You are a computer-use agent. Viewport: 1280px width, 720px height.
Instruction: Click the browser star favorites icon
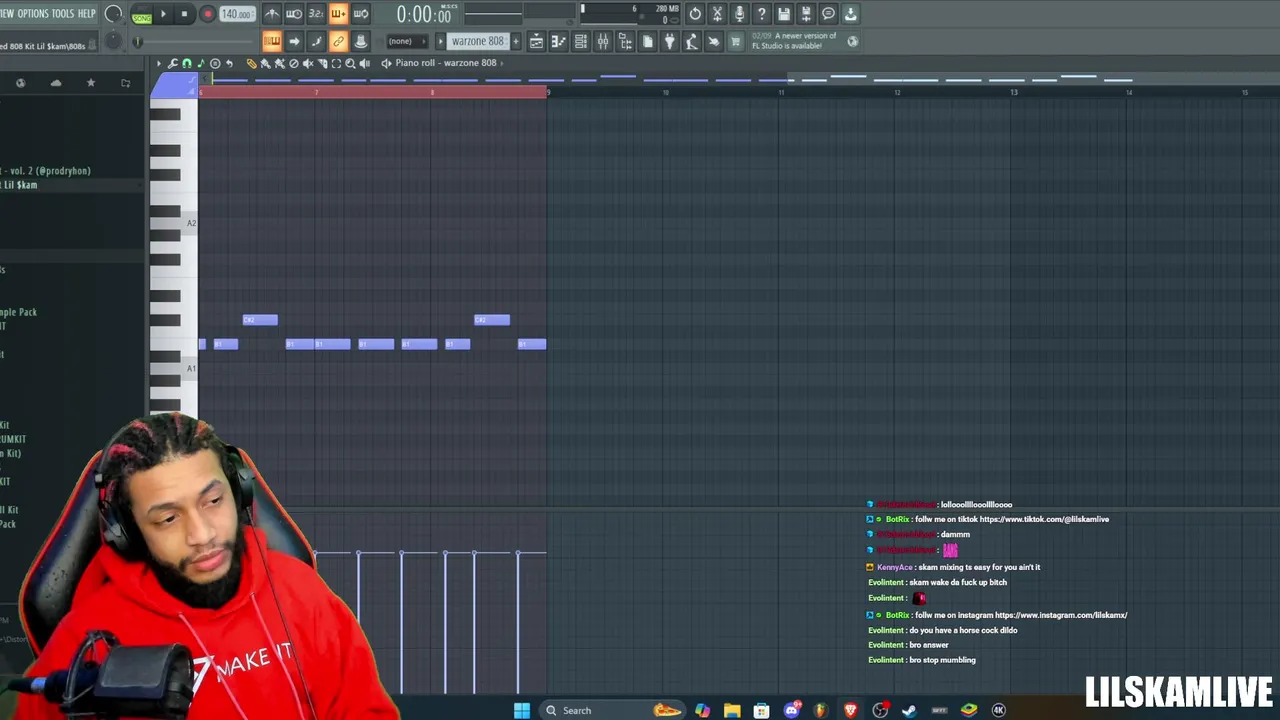pyautogui.click(x=91, y=83)
